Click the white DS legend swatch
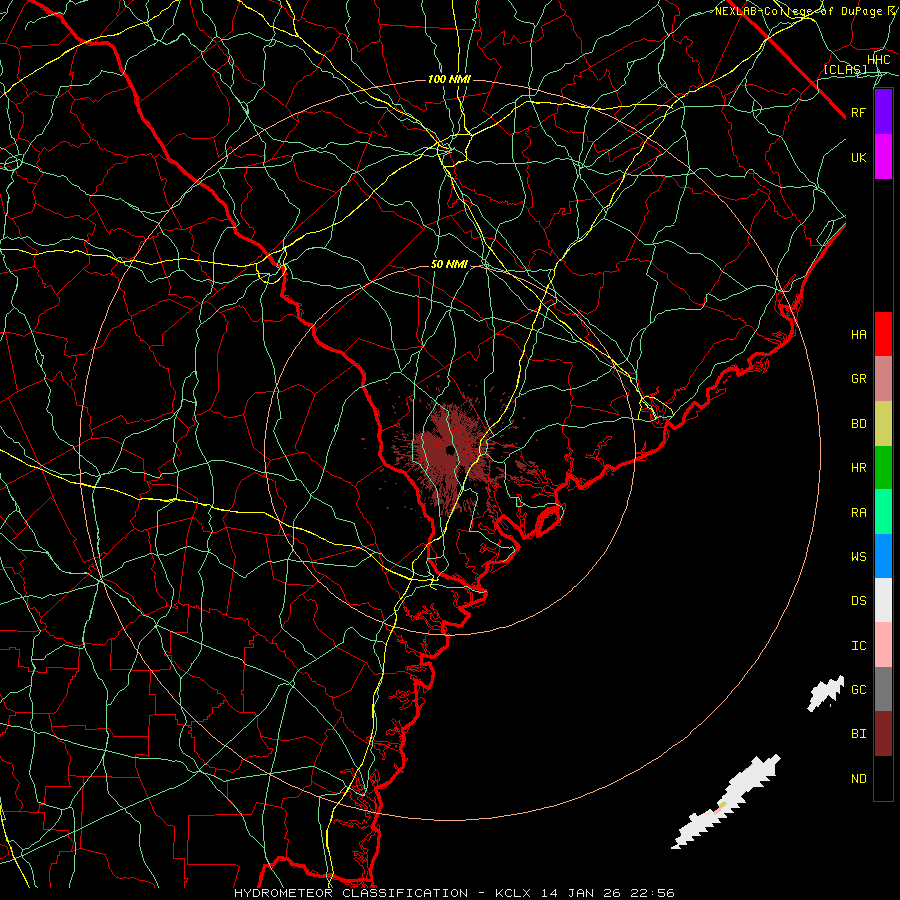Image resolution: width=900 pixels, height=900 pixels. [883, 600]
